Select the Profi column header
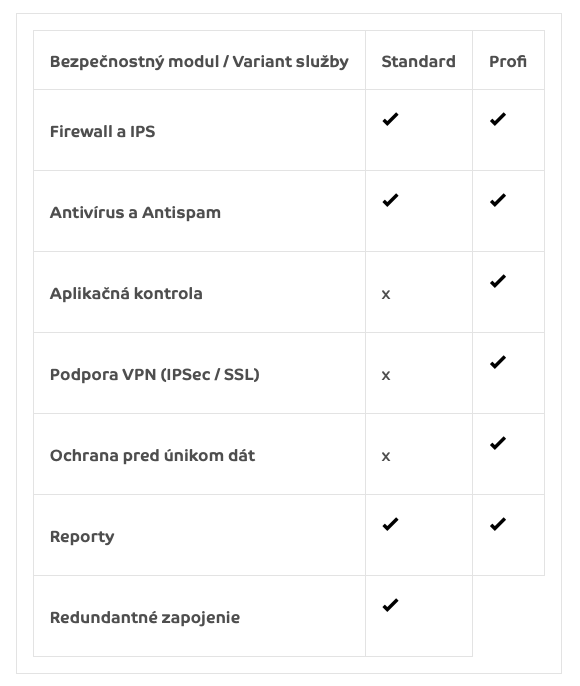Viewport: 580px width, 686px height. click(508, 61)
